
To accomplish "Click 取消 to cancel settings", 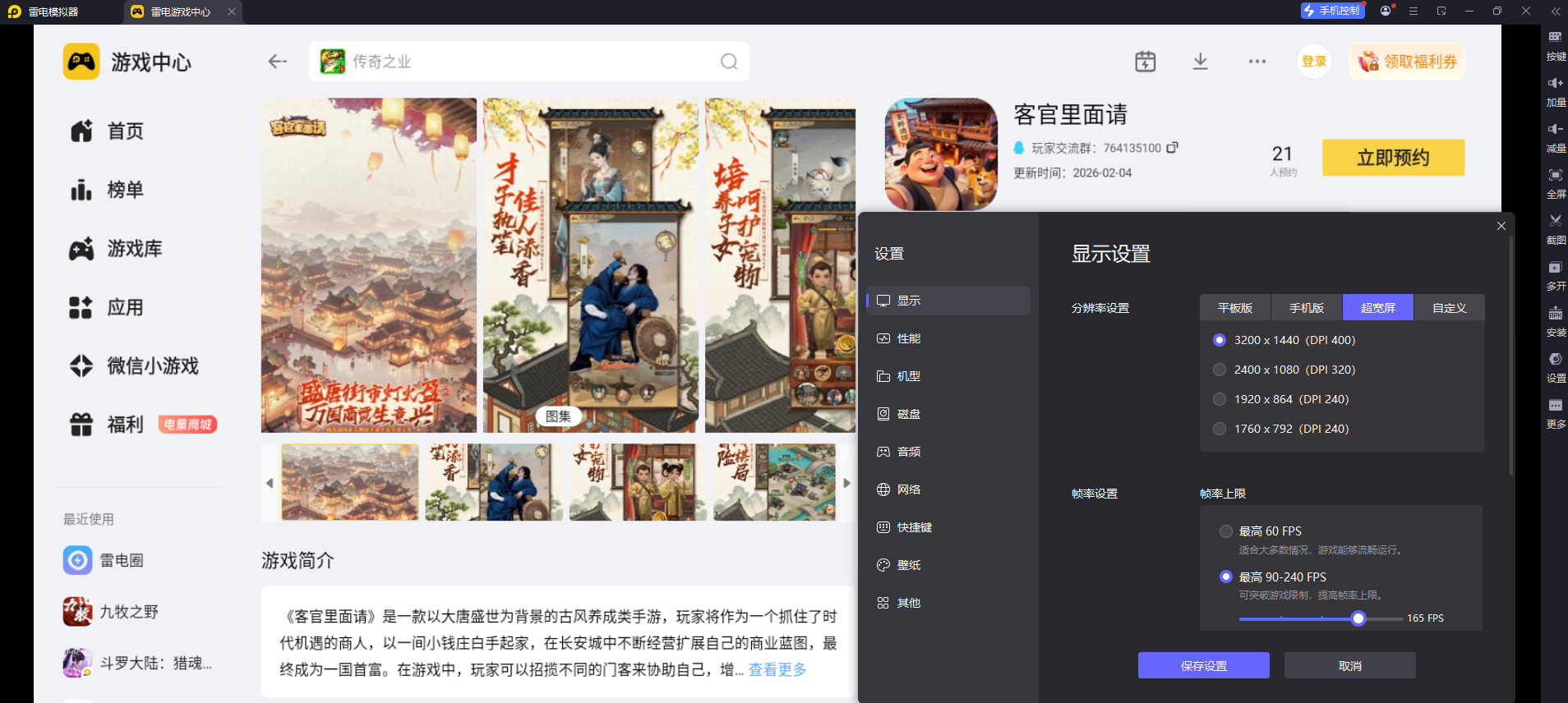I will click(x=1350, y=665).
